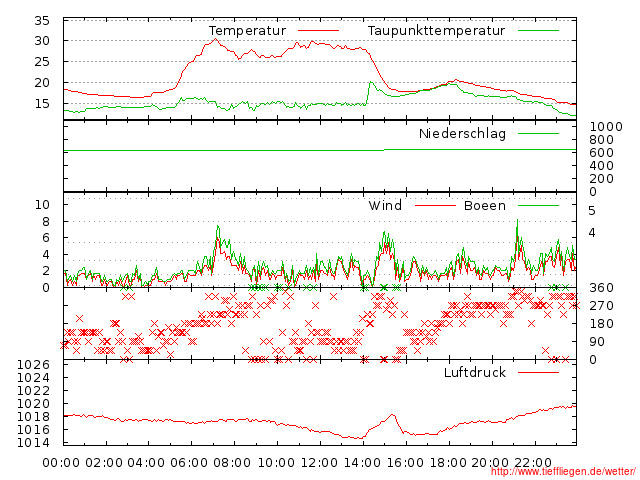Click the 1026 pressure axis value

(33, 364)
